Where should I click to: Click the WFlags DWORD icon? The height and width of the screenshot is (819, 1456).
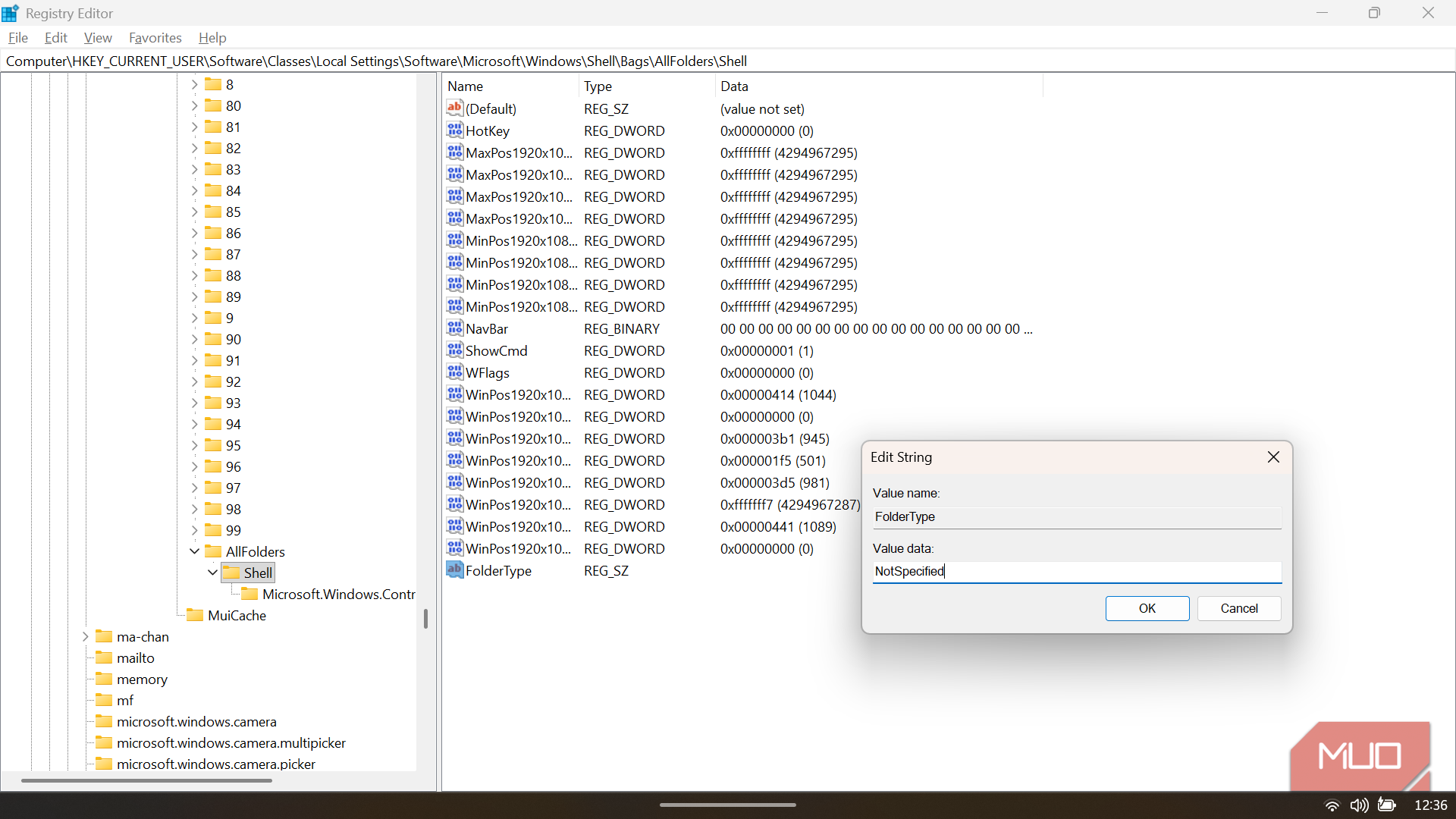[455, 372]
